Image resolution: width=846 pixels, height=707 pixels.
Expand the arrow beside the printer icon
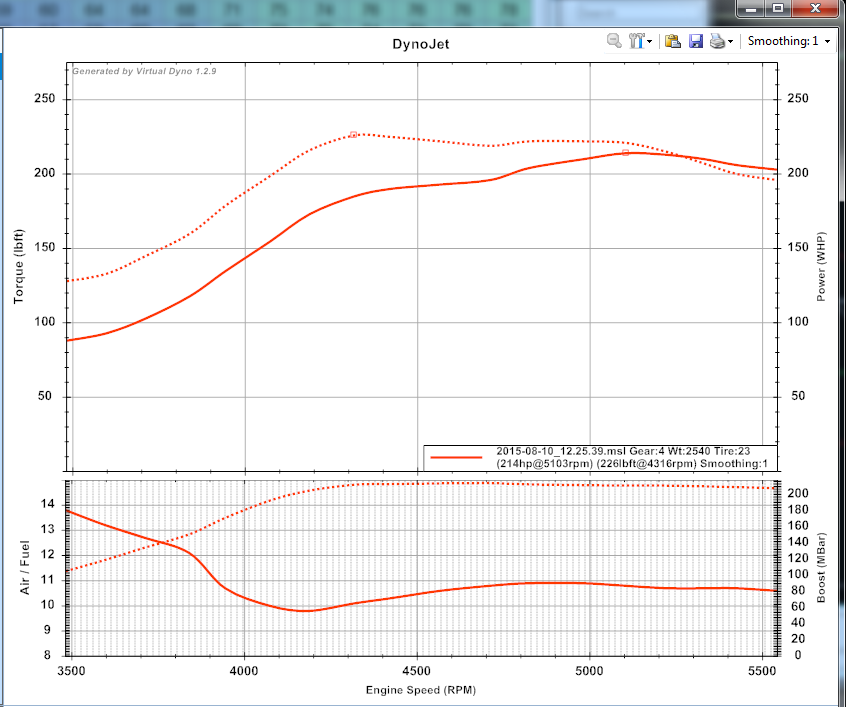731,42
